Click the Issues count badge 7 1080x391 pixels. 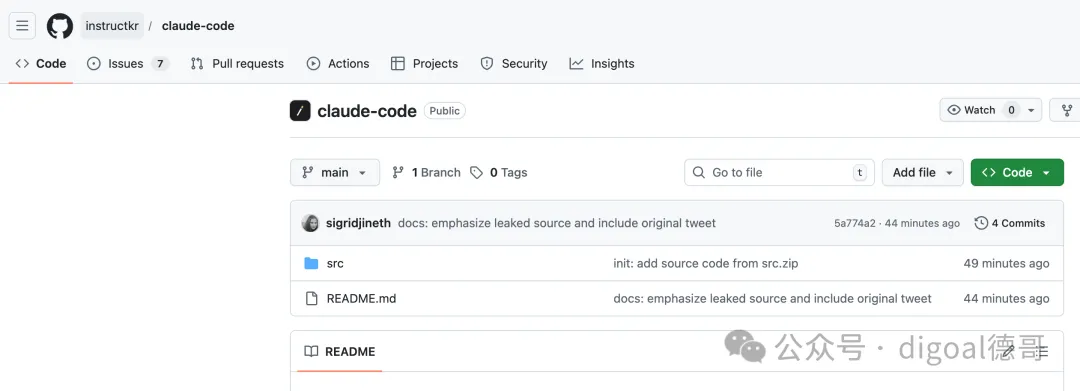160,63
